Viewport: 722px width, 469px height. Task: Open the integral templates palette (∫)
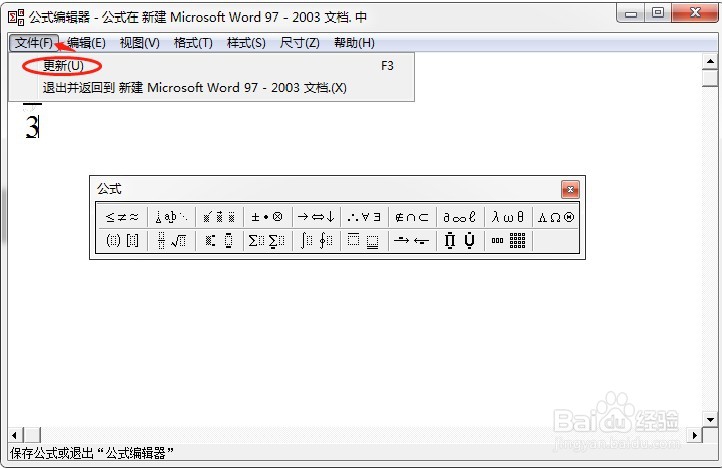pos(316,240)
